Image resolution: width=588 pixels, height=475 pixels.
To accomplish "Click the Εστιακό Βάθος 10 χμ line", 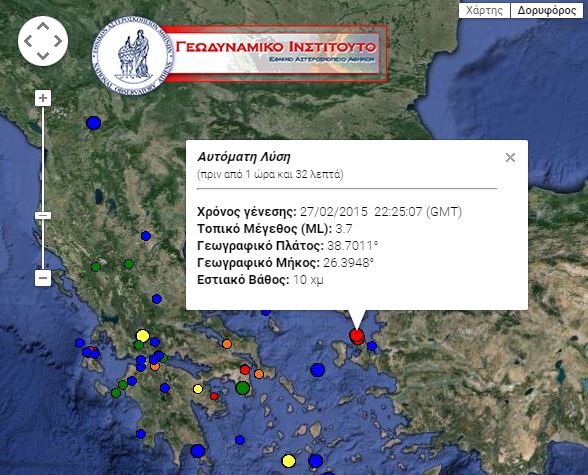I will click(260, 280).
